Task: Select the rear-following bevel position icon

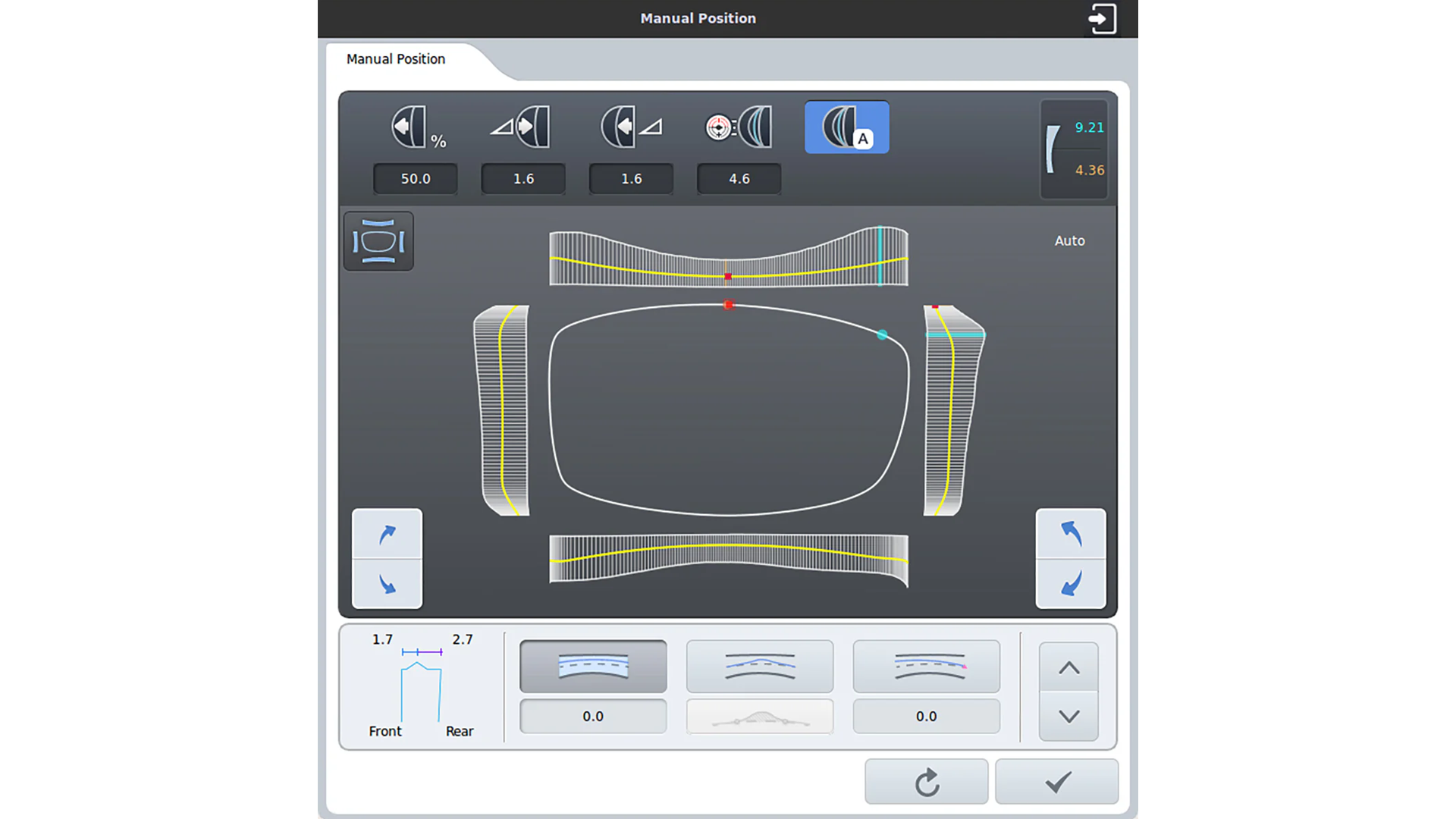Action: [x=631, y=127]
